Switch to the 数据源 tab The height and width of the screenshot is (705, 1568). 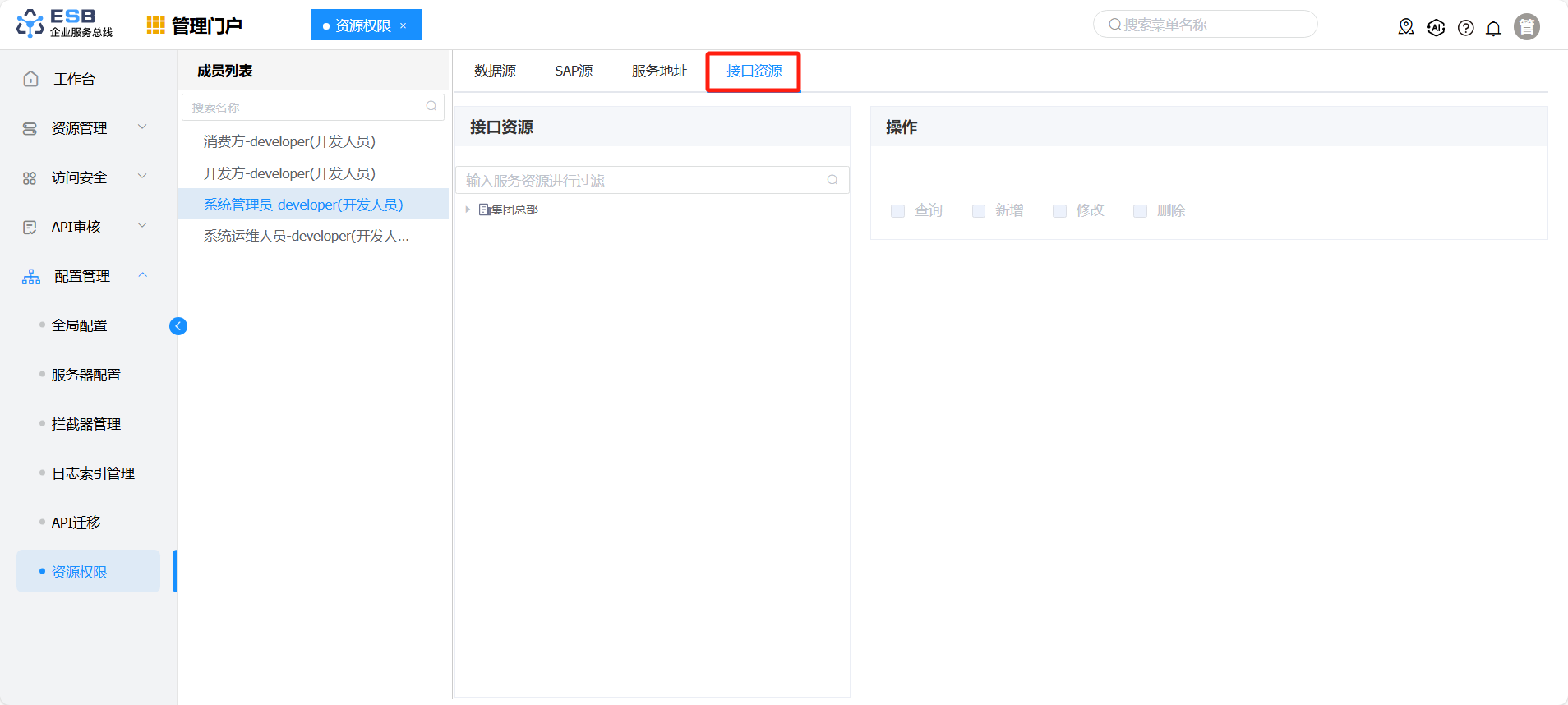click(495, 71)
